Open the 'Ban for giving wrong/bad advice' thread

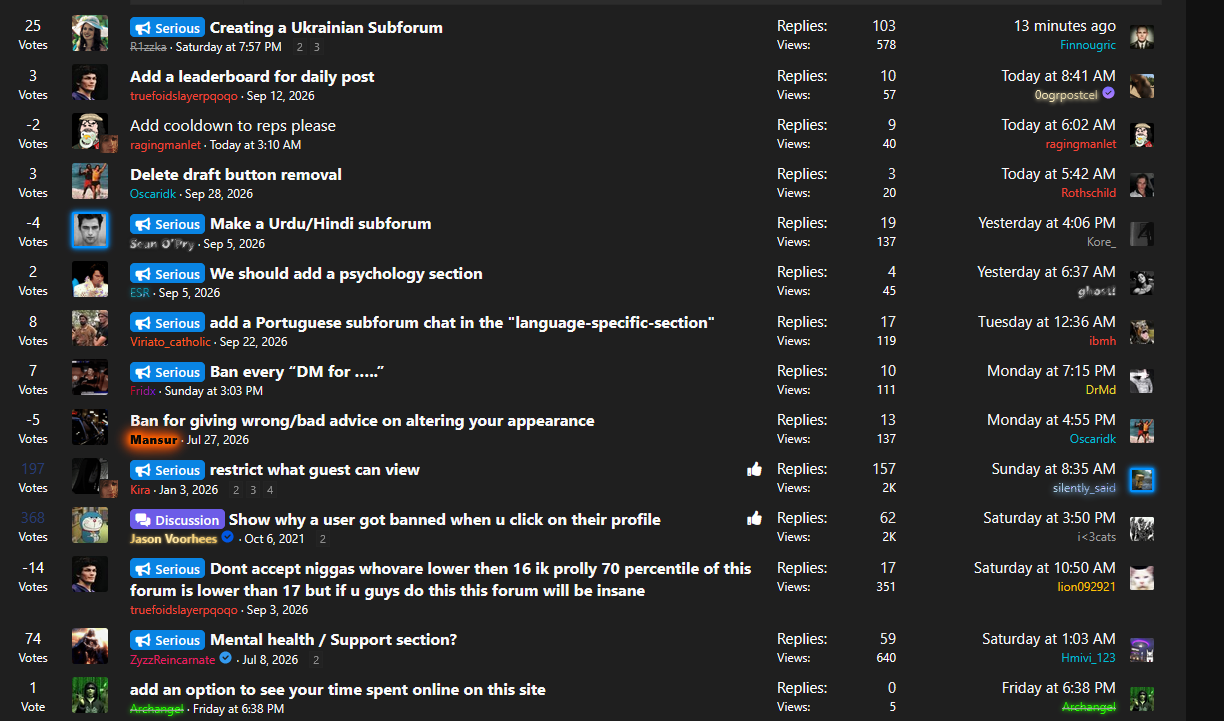point(362,421)
